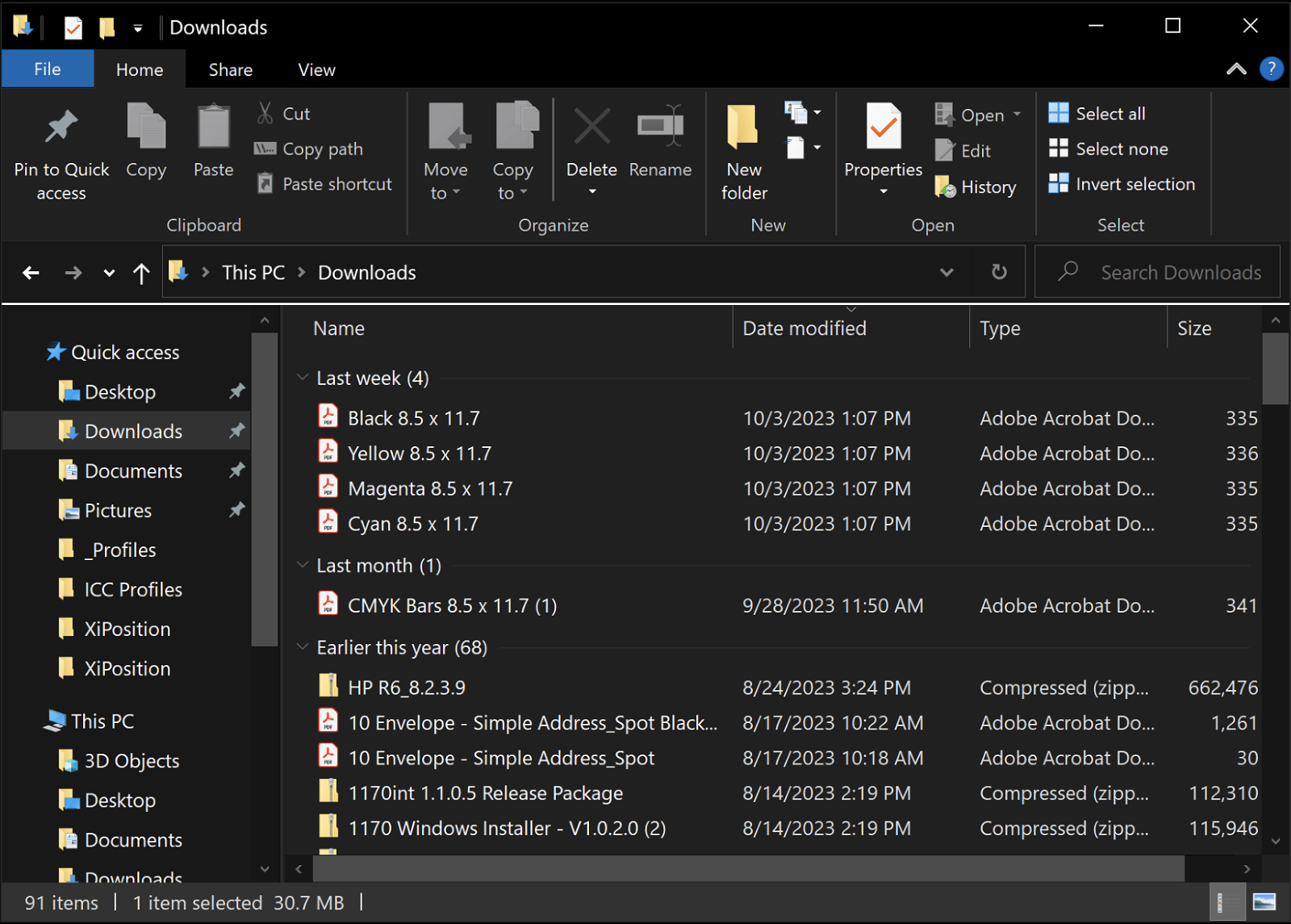Click the refresh icon in the address bar

click(x=998, y=272)
